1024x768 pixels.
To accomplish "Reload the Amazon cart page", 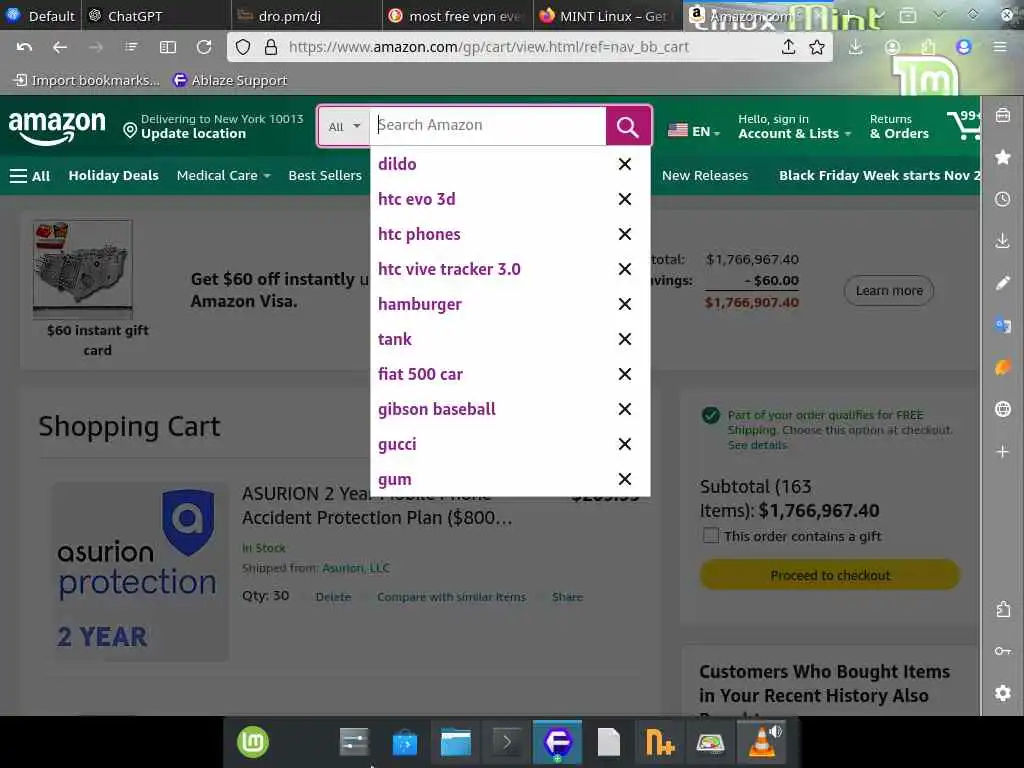I will 204,47.
